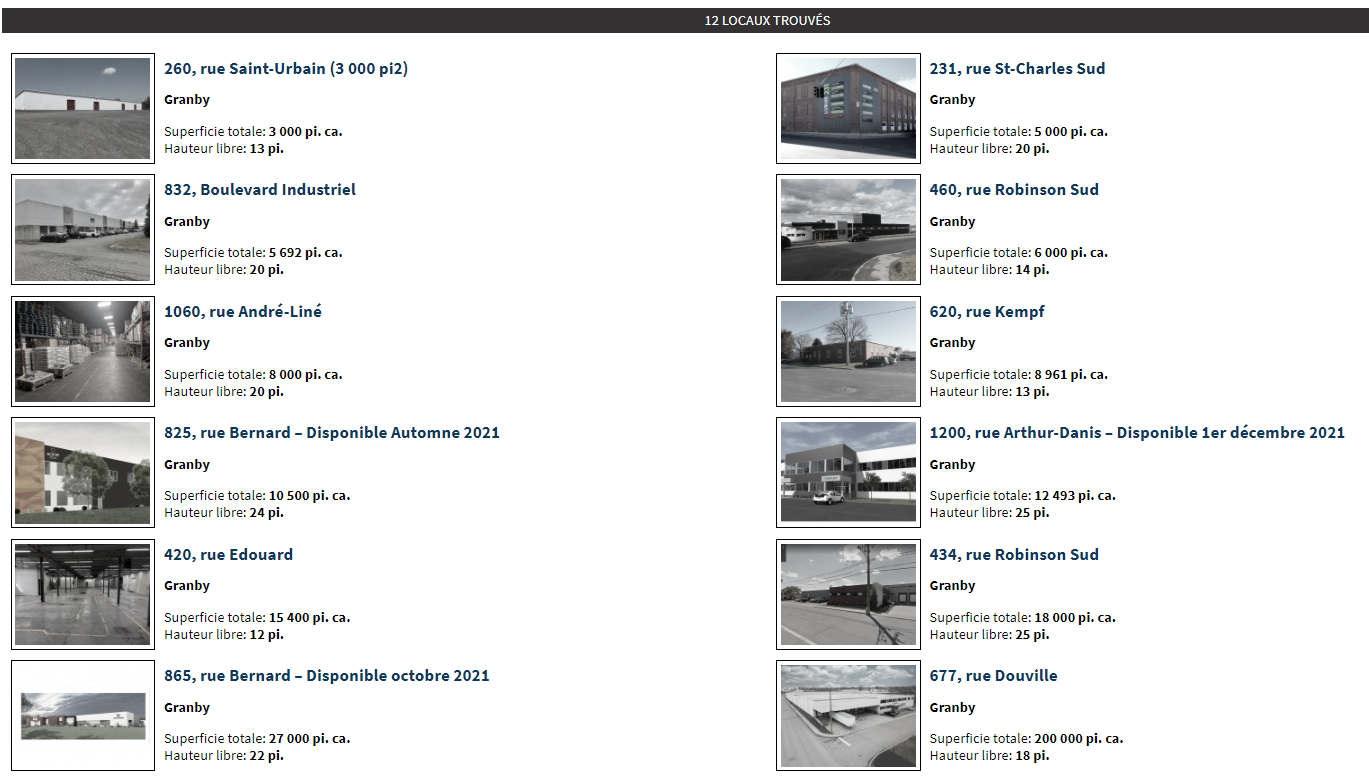The height and width of the screenshot is (778, 1369).
Task: Open the 677, rue Douville listing
Action: [x=993, y=676]
